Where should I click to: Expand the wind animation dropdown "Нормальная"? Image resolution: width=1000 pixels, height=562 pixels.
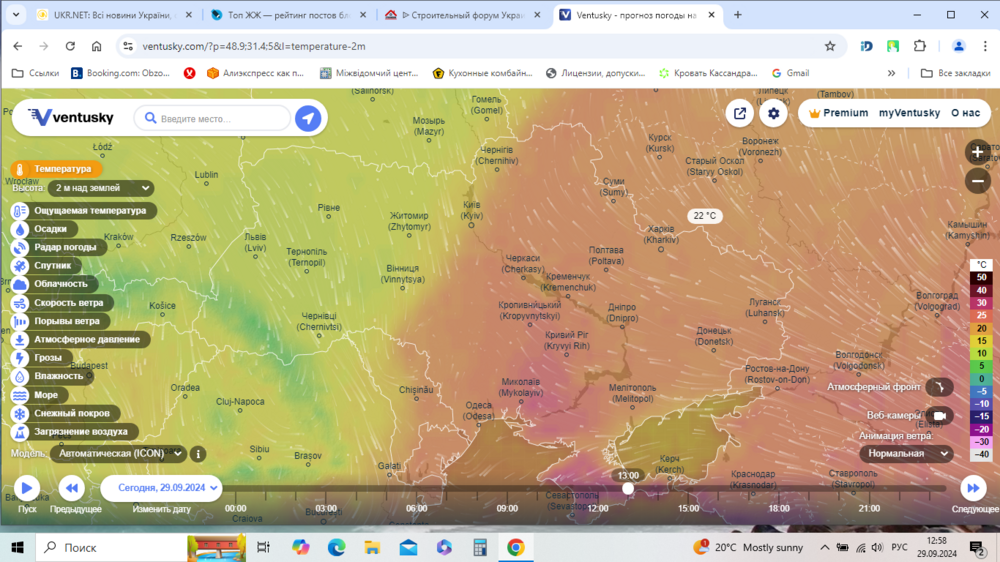[x=906, y=454]
